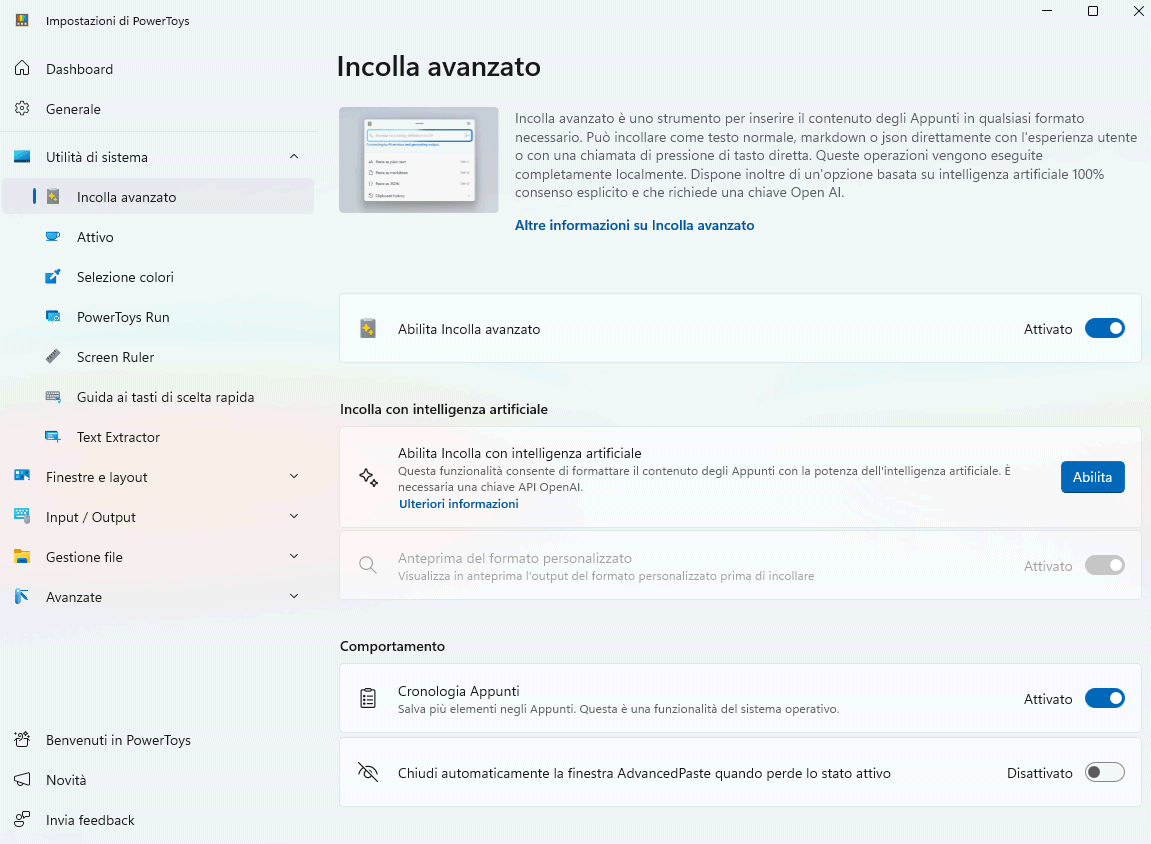Click the Dashboard home icon

point(22,69)
